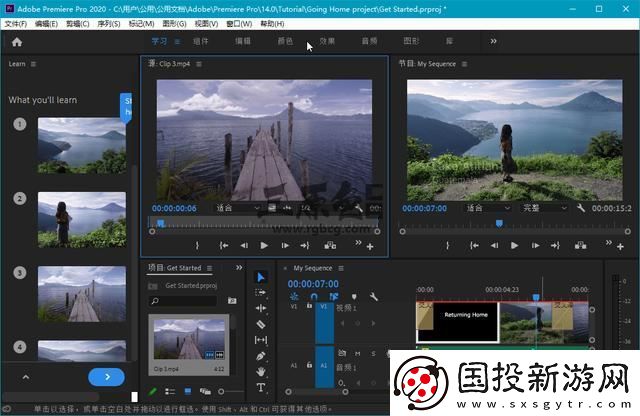This screenshot has height=416, width=640.
Task: Select the Razor tool
Action: tap(261, 324)
